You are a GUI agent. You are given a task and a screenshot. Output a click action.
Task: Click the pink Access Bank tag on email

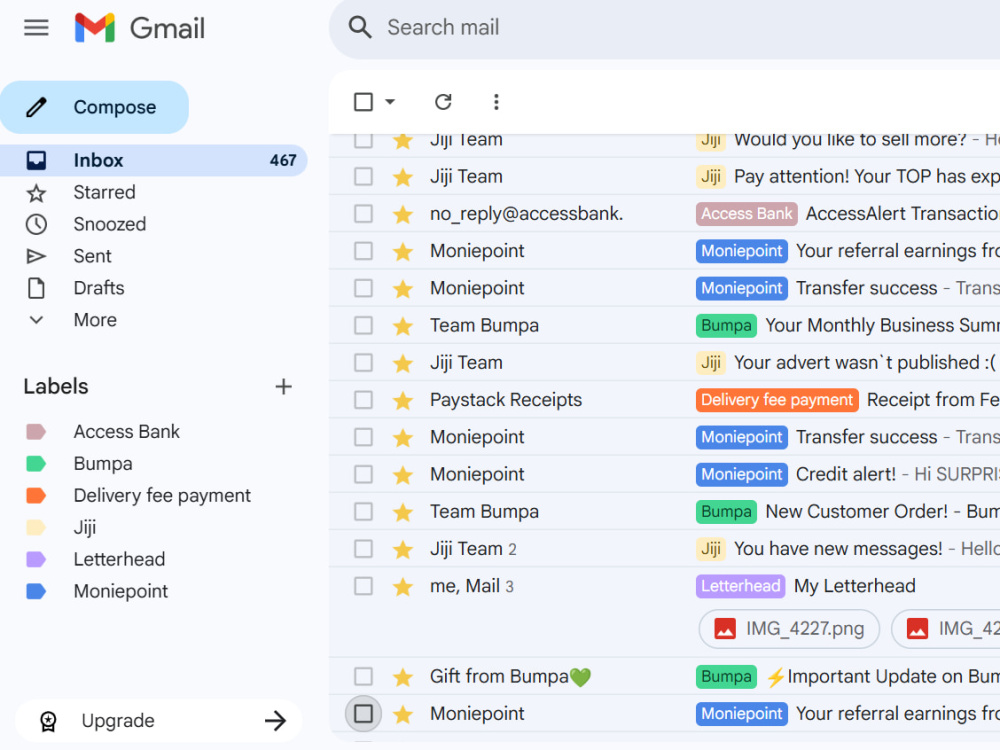(747, 214)
